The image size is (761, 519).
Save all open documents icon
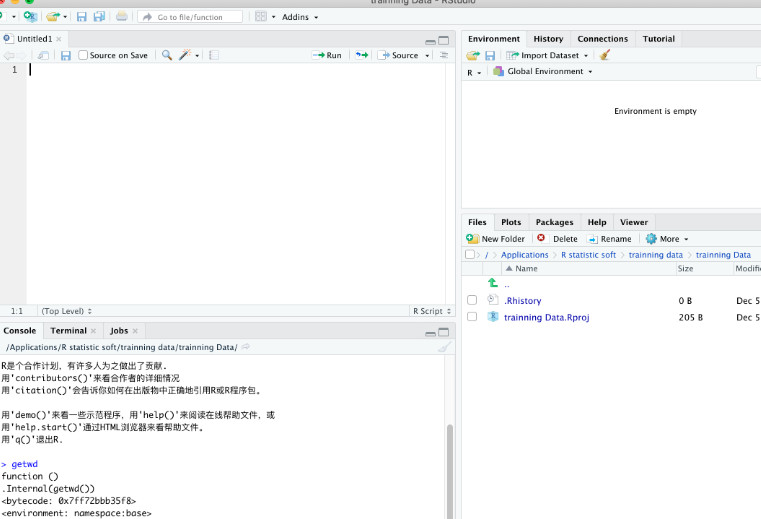pyautogui.click(x=99, y=17)
